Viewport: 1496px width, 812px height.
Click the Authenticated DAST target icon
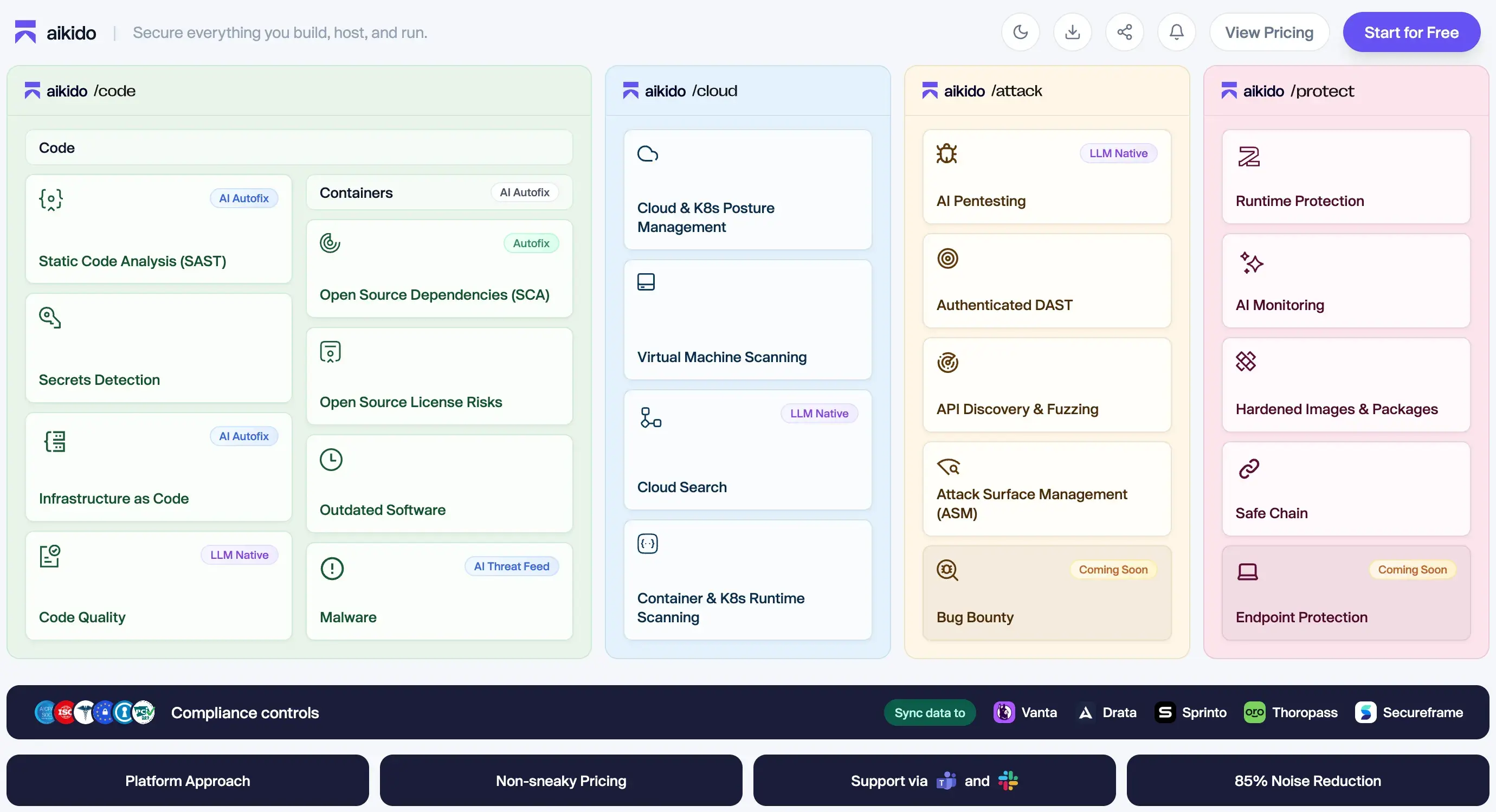[x=948, y=258]
